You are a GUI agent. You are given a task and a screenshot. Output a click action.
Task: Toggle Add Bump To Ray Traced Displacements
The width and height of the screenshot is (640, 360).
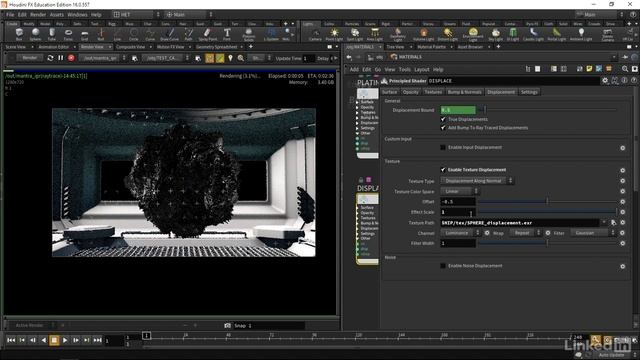point(443,128)
